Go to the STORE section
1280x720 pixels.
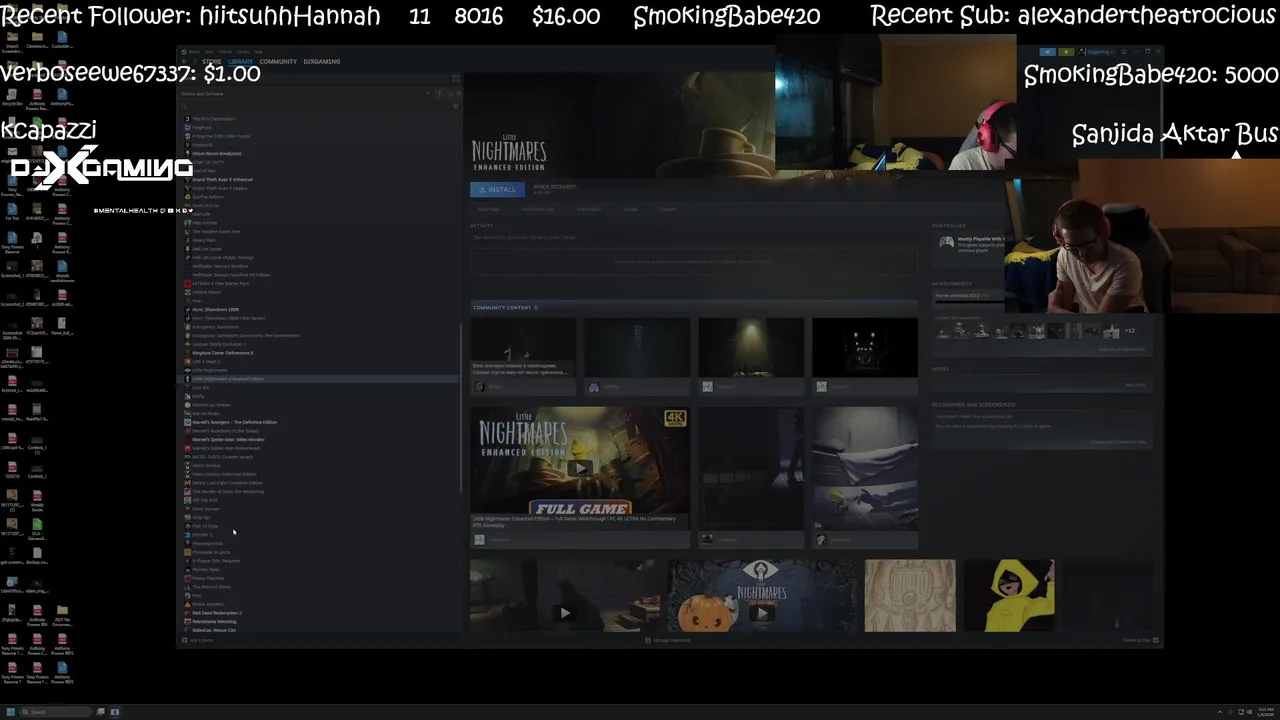point(212,62)
